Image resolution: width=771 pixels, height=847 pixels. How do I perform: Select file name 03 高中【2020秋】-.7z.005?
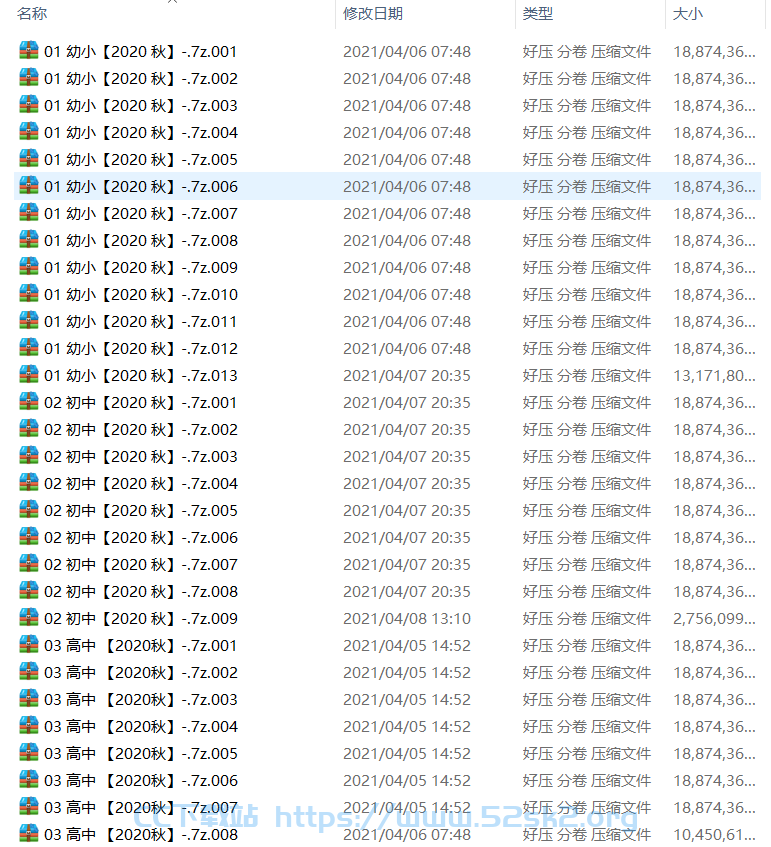[140, 754]
